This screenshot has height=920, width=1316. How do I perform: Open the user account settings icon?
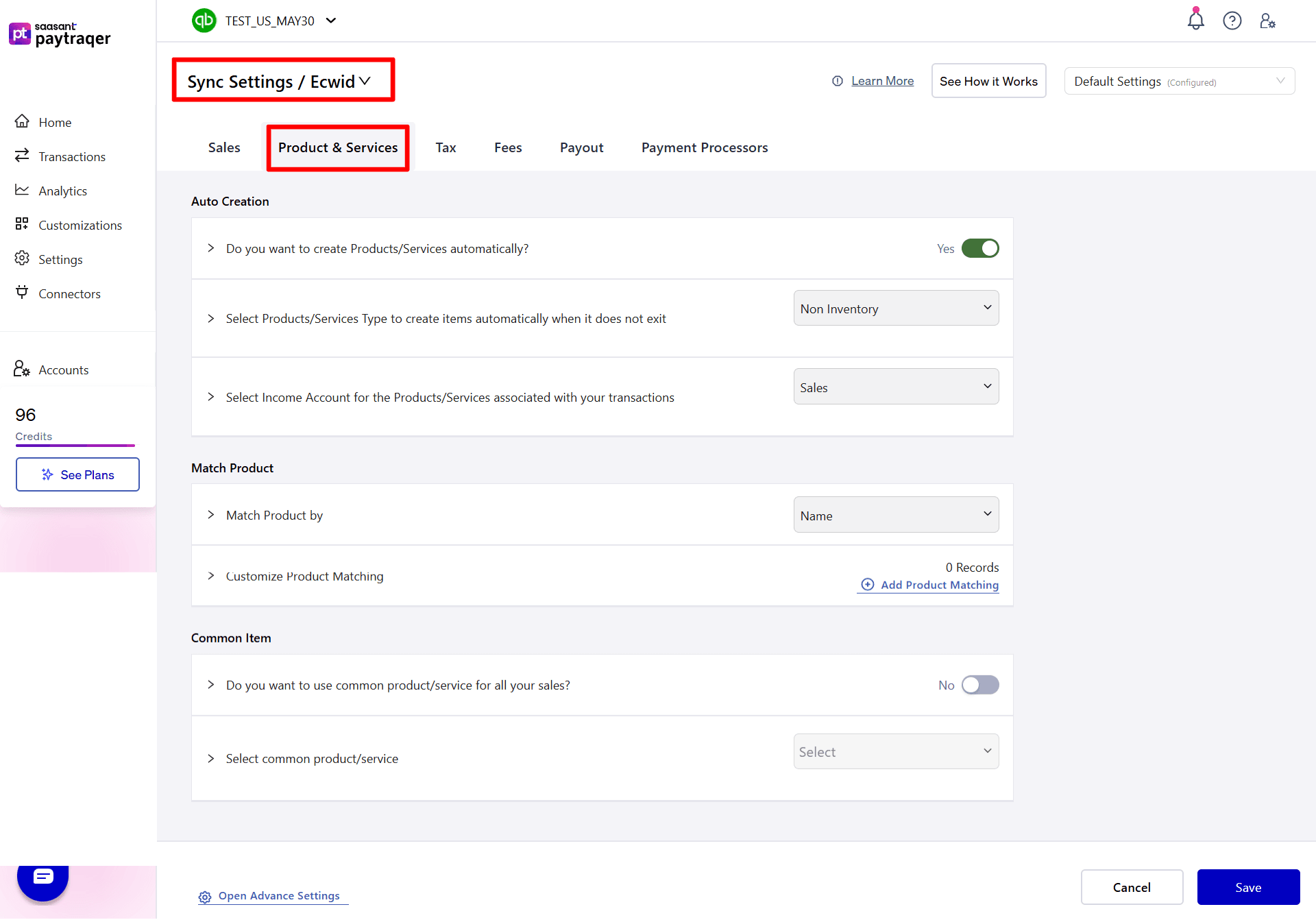[1267, 21]
